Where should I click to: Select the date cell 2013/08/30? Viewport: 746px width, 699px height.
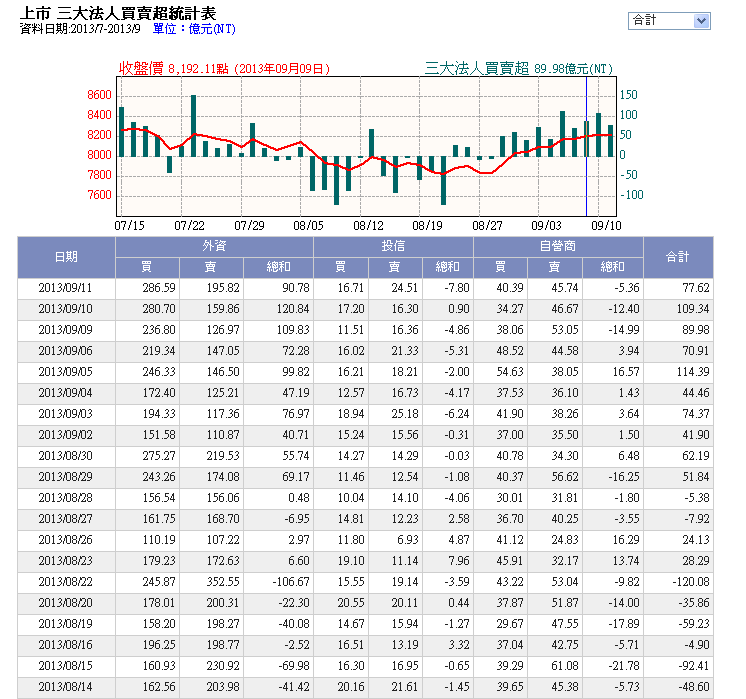(x=66, y=456)
